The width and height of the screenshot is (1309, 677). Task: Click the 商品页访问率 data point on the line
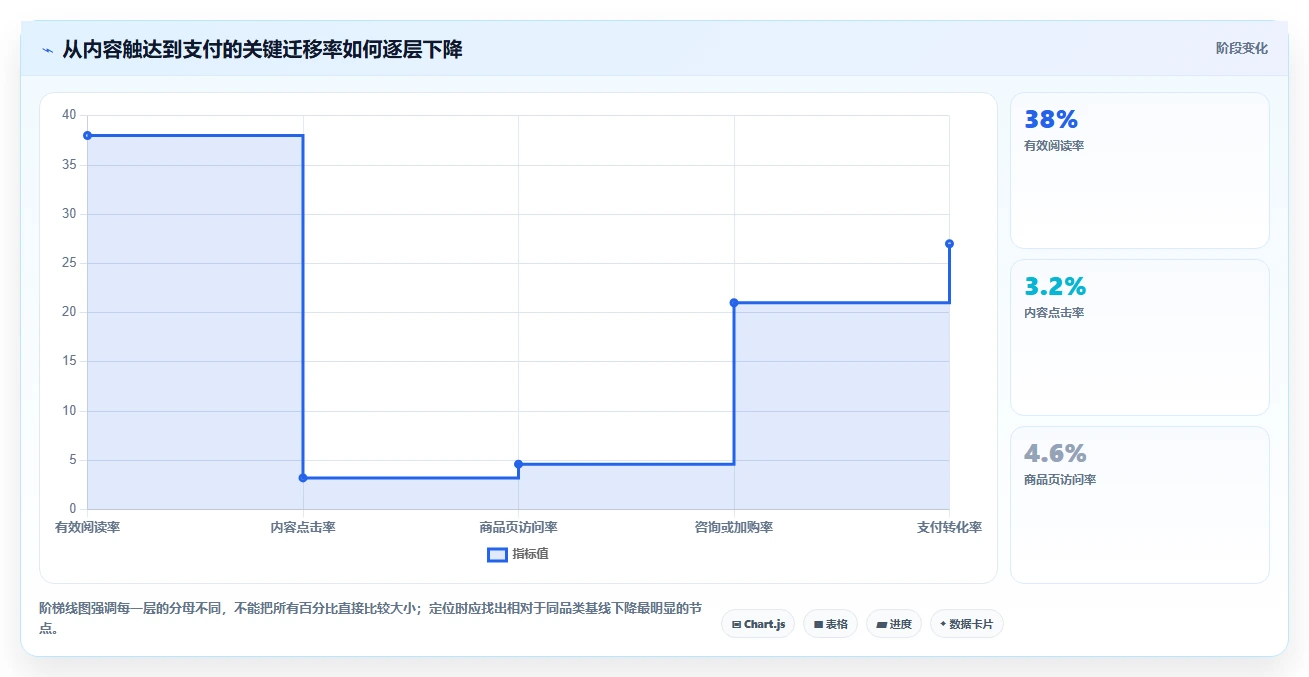tap(518, 464)
